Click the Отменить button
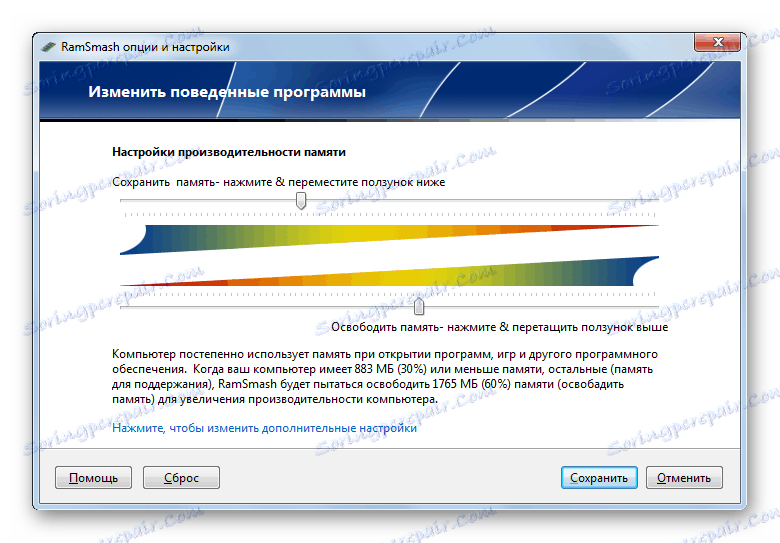This screenshot has width=780, height=543. pyautogui.click(x=684, y=478)
